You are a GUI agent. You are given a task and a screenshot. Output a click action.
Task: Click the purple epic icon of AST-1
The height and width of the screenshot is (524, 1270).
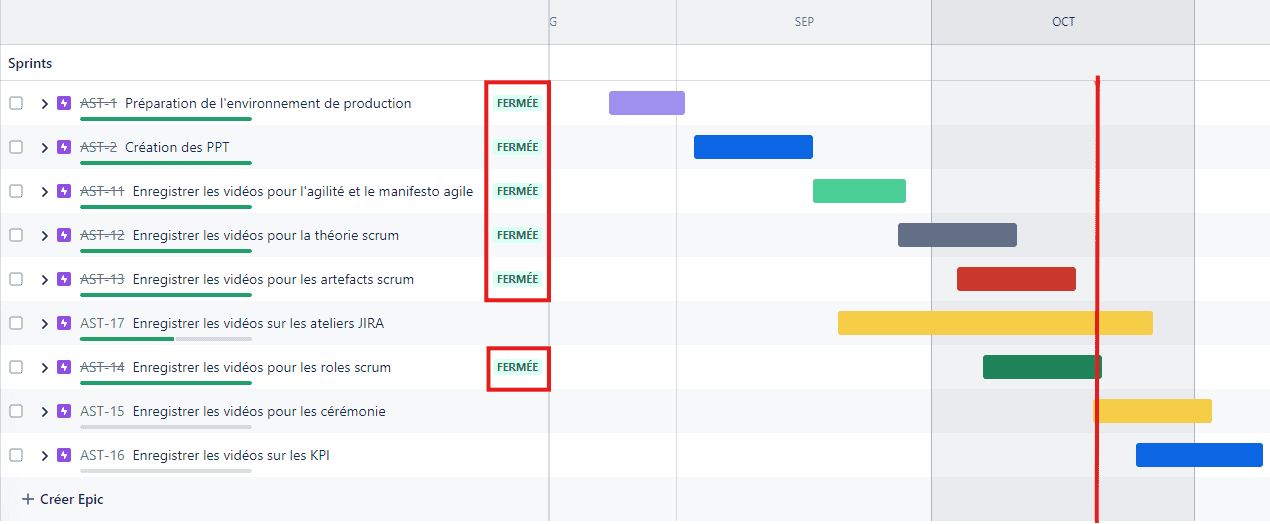coord(64,103)
